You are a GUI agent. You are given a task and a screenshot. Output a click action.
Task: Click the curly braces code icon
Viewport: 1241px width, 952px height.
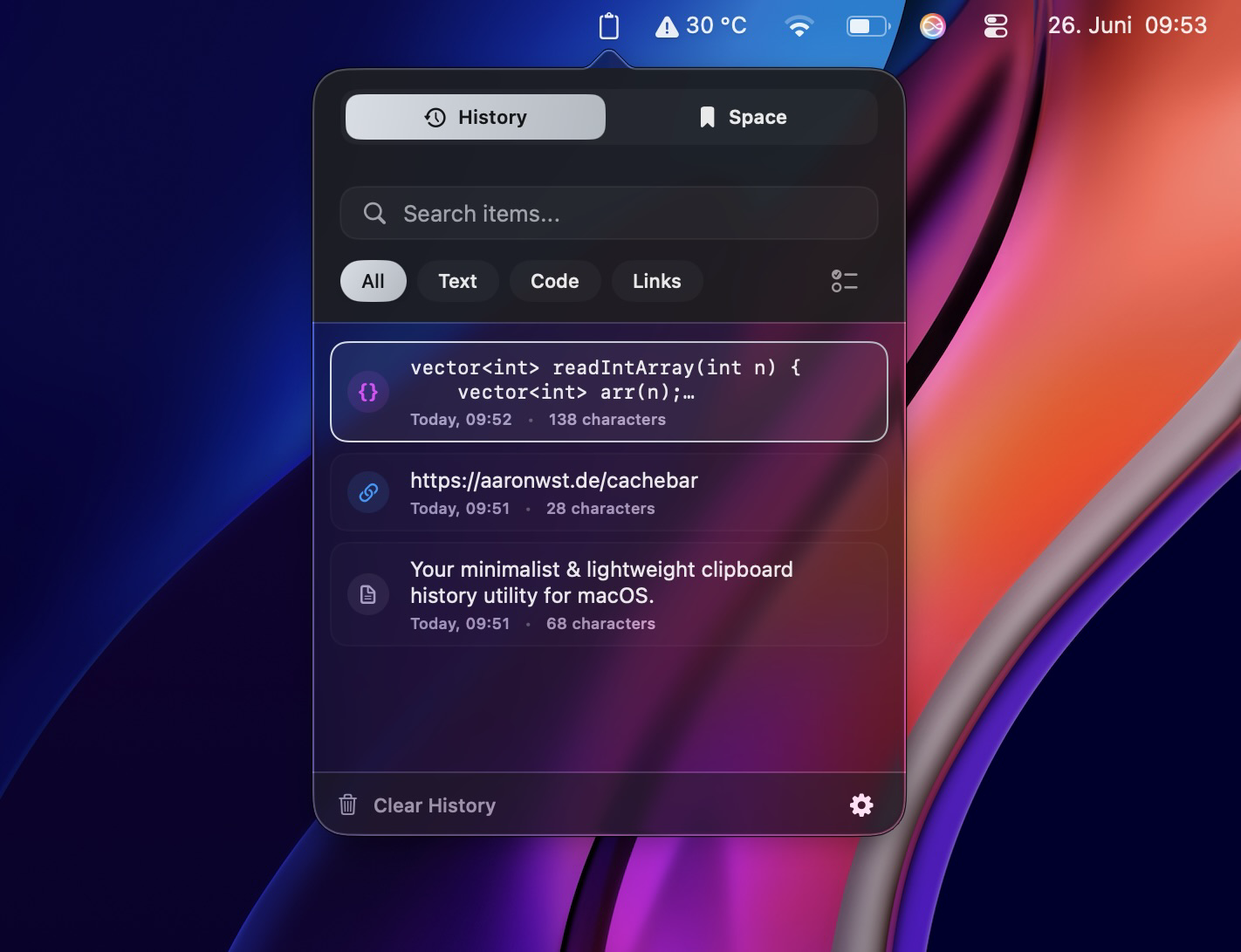point(368,392)
